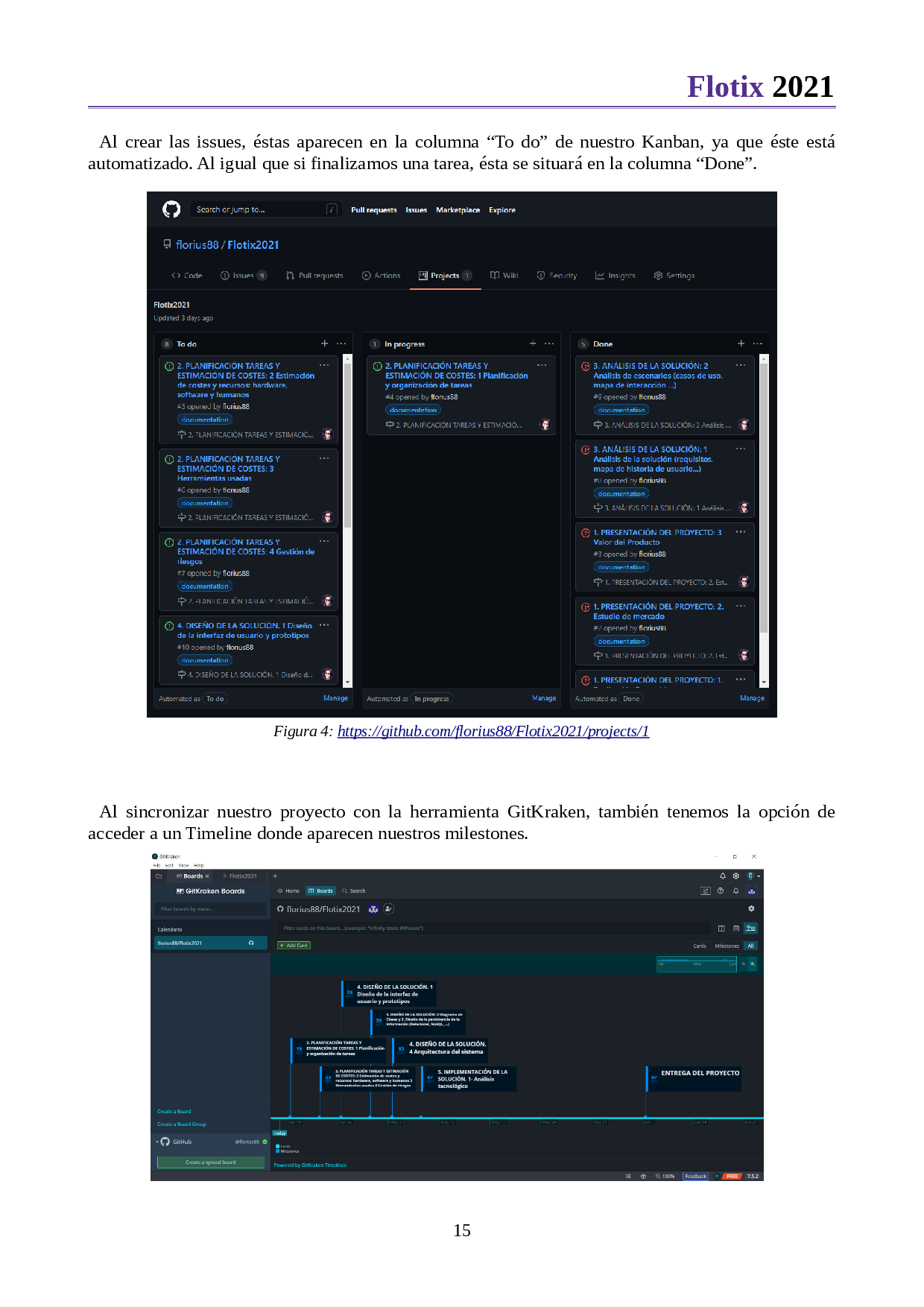Click documentation label on In progress card

coord(413,410)
